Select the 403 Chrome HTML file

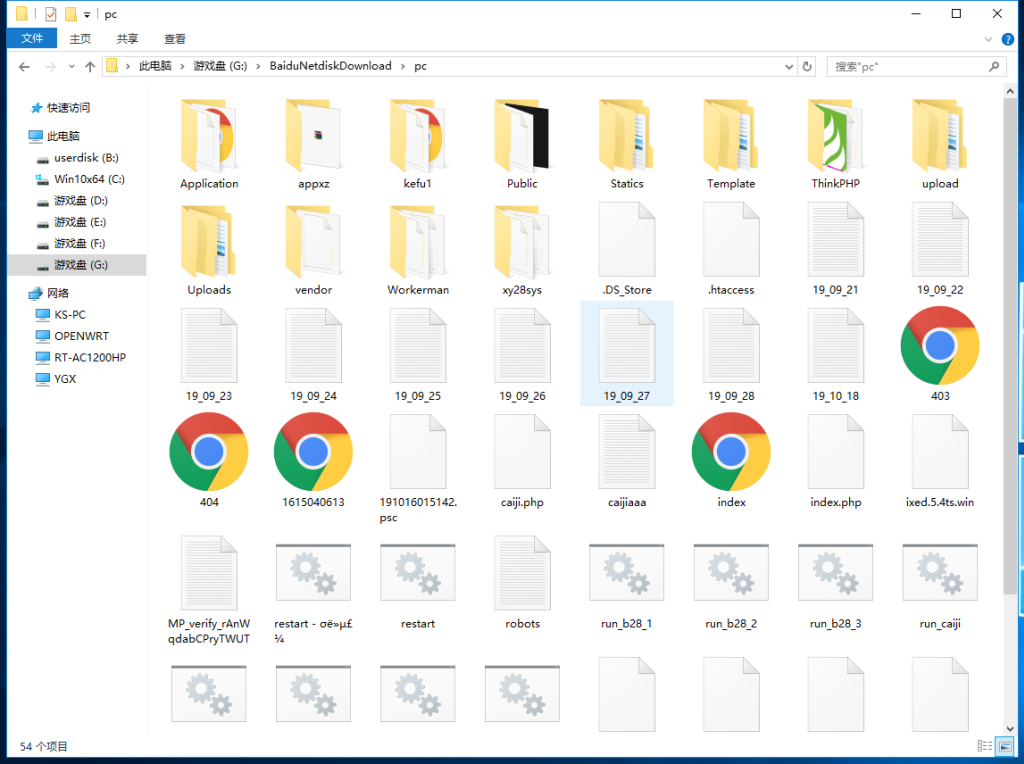[x=940, y=356]
